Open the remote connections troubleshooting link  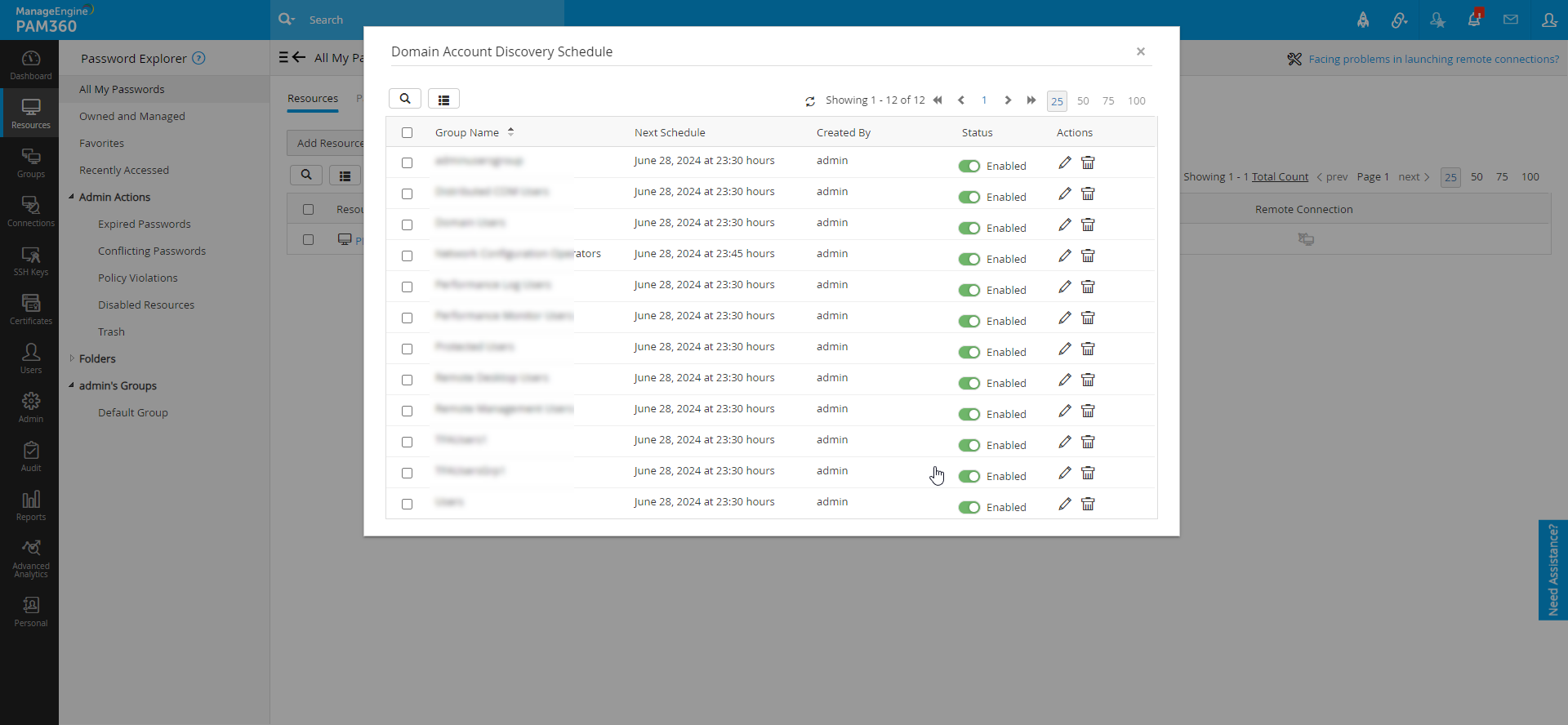point(1433,59)
